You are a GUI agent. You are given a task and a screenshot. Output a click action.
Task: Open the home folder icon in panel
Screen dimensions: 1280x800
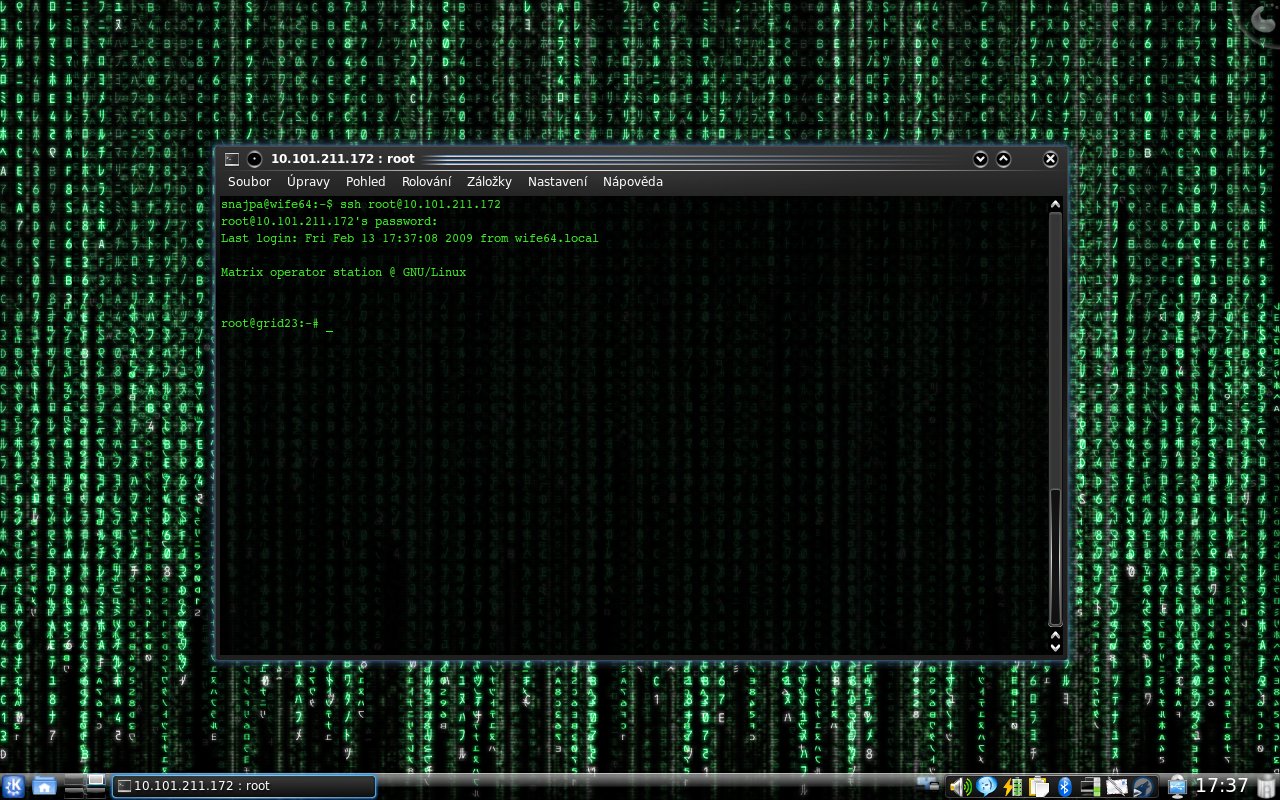pos(44,786)
